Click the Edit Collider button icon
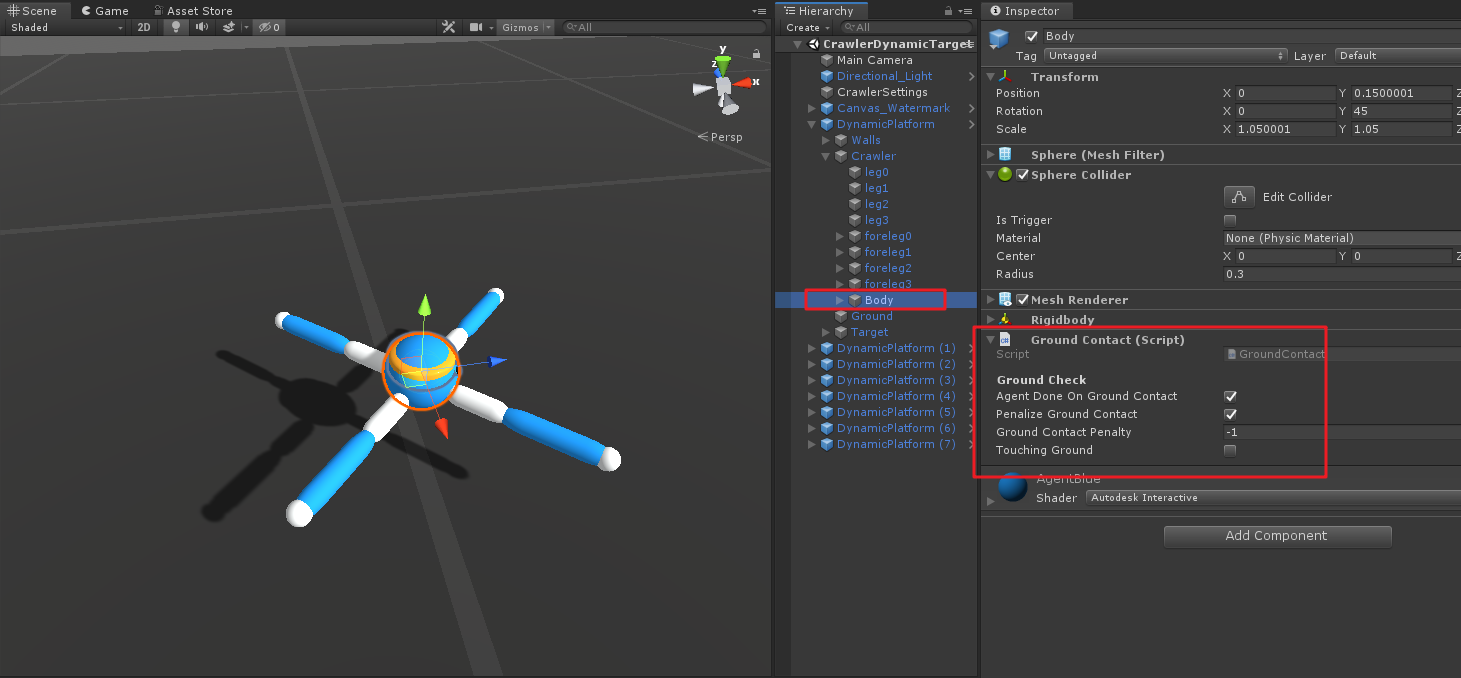The width and height of the screenshot is (1461, 678). click(1239, 196)
